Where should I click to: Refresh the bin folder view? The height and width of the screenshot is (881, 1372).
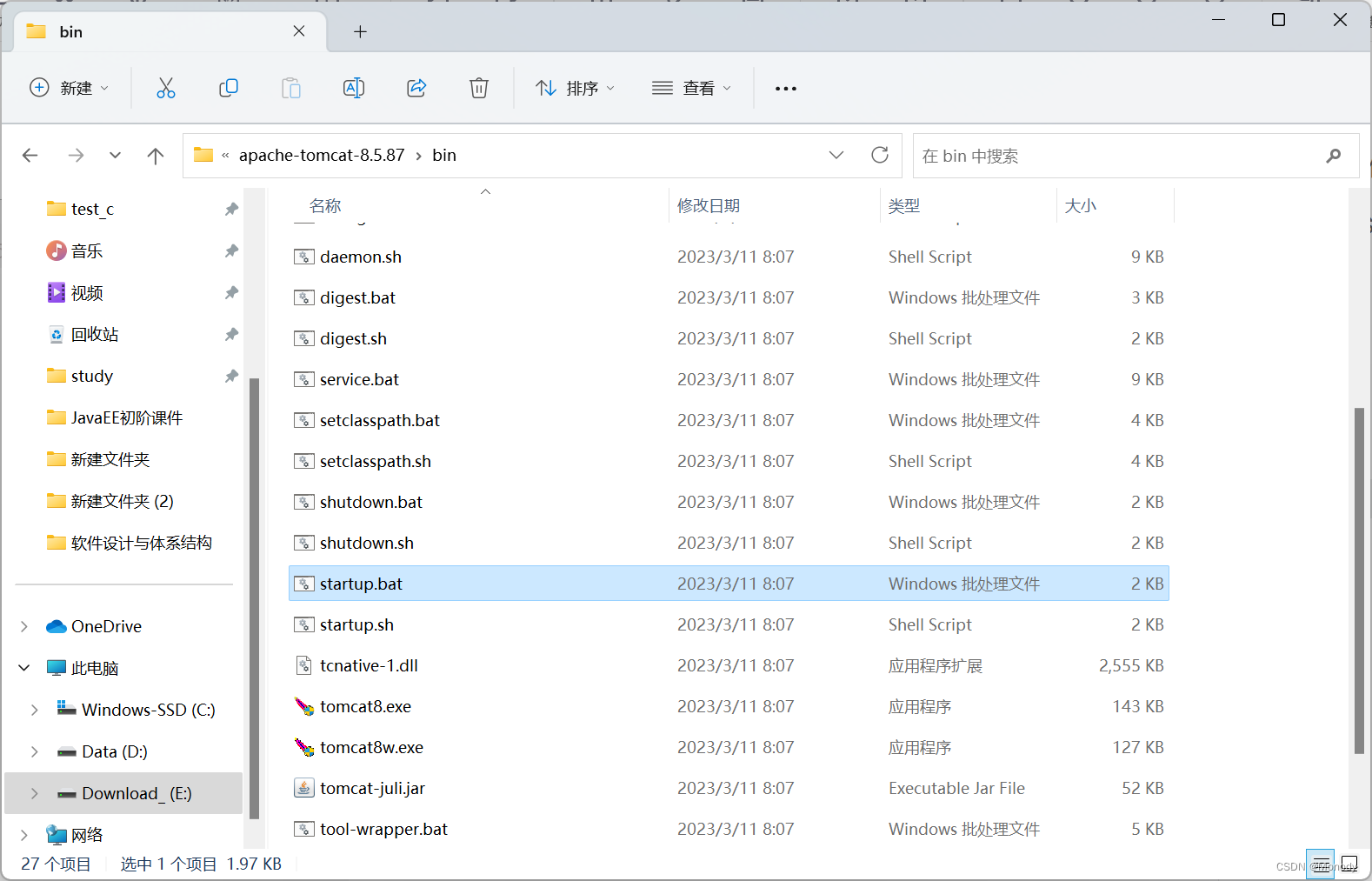pos(880,155)
